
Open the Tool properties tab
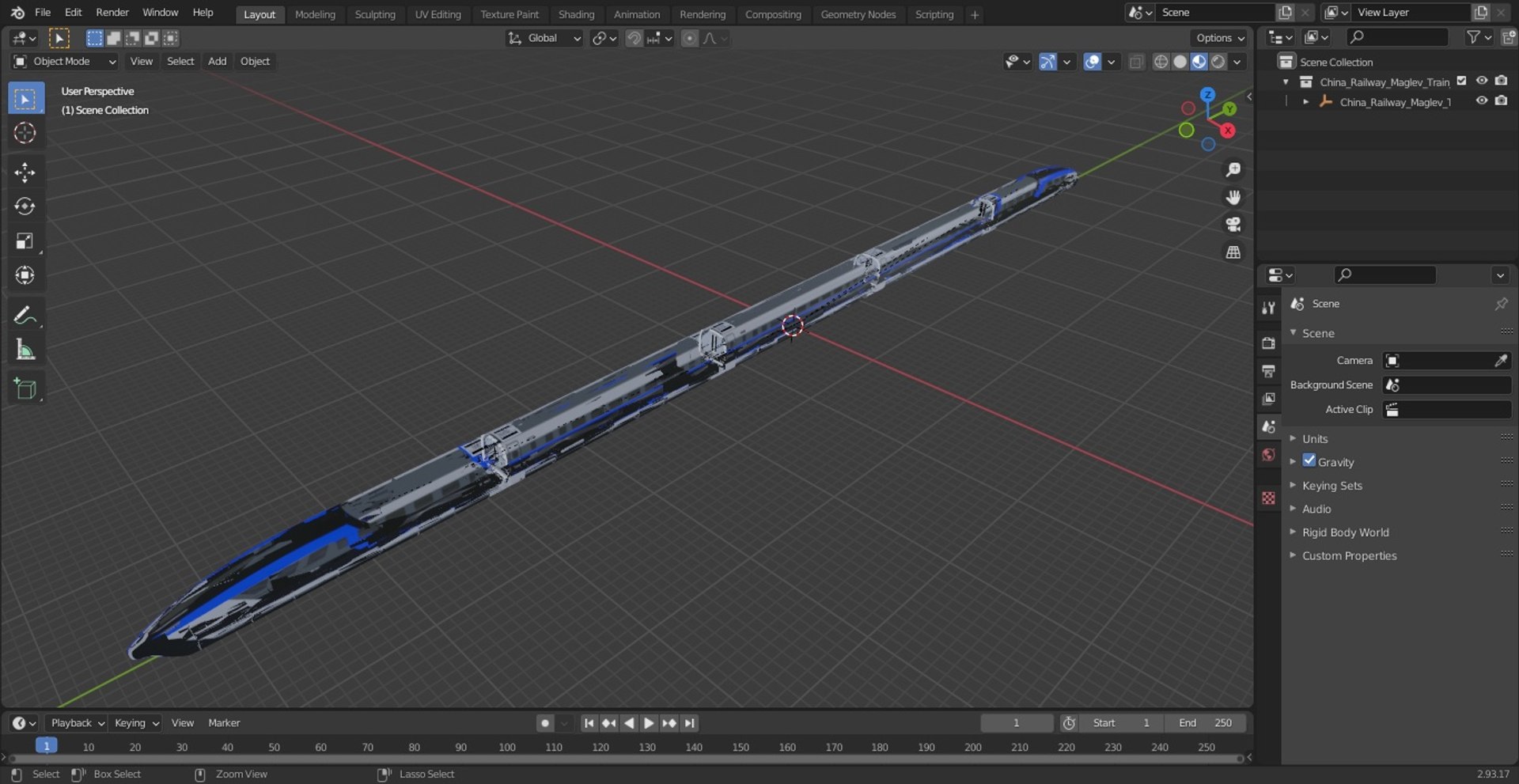click(x=1269, y=308)
